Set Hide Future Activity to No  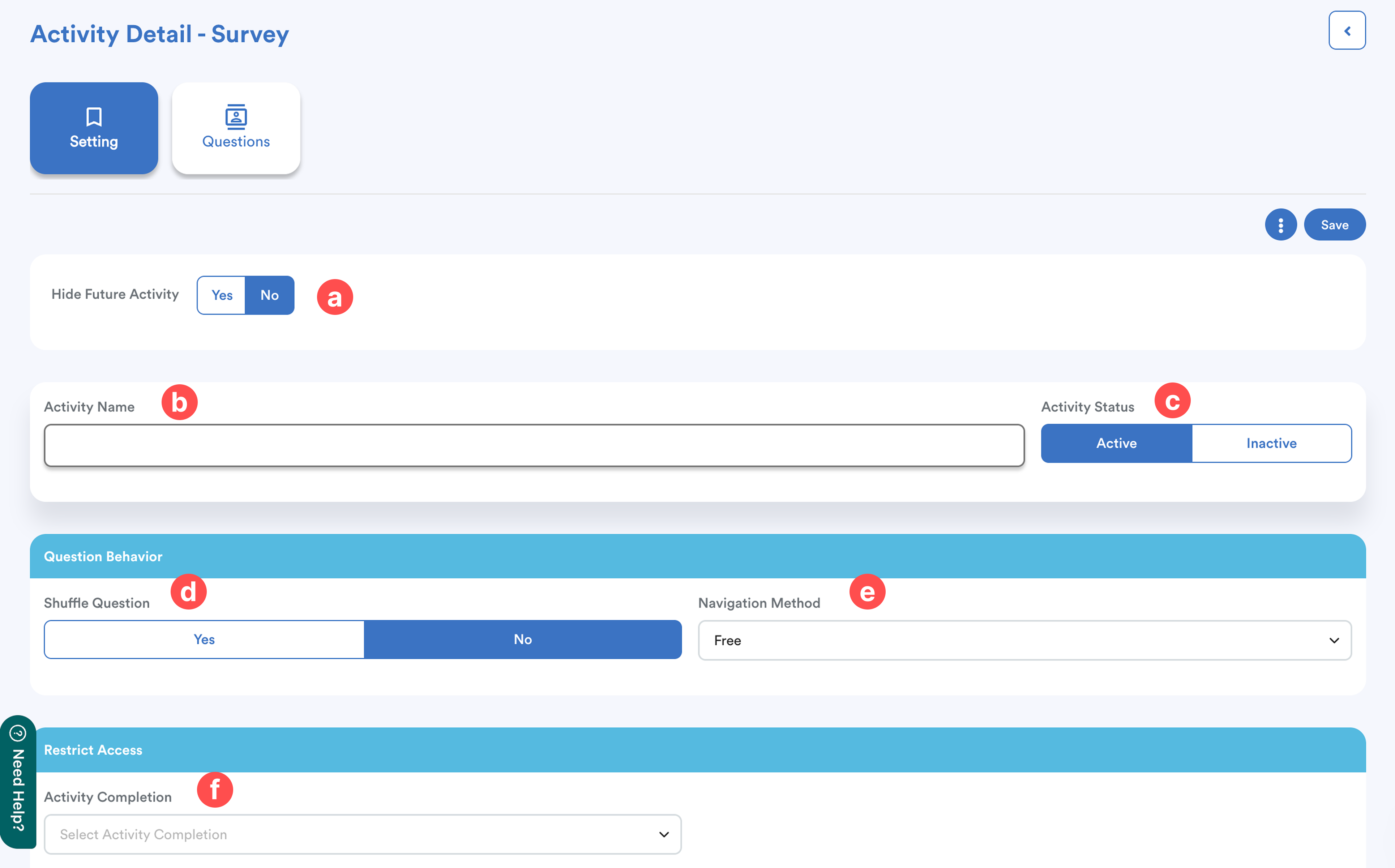pyautogui.click(x=269, y=295)
